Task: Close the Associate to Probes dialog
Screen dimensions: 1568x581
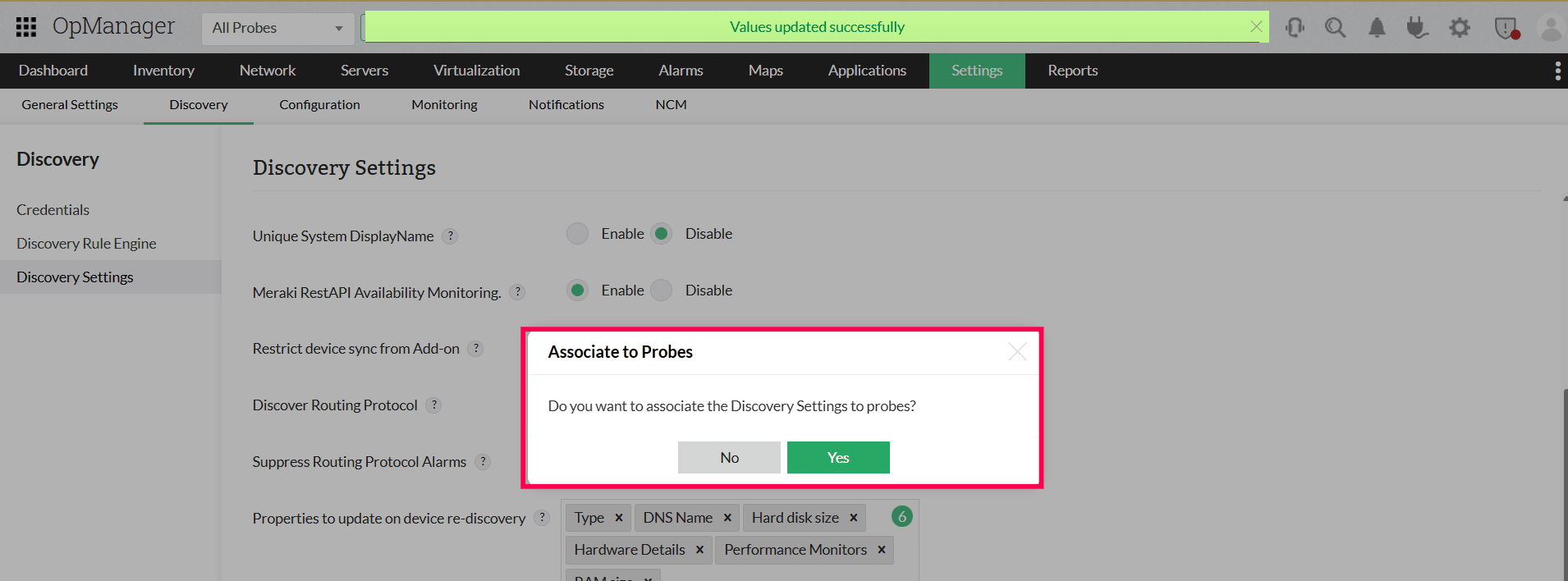Action: coord(1017,351)
